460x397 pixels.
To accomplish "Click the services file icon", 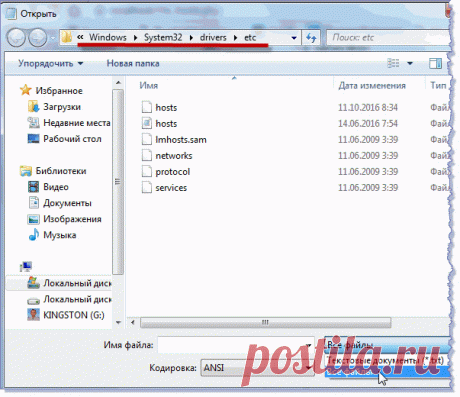I will tap(147, 187).
